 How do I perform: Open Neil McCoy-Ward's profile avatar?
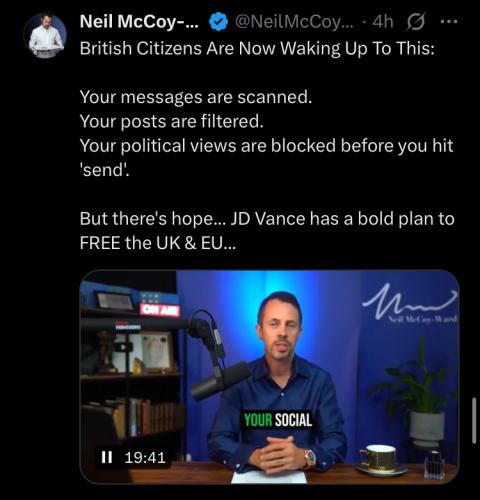click(45, 36)
